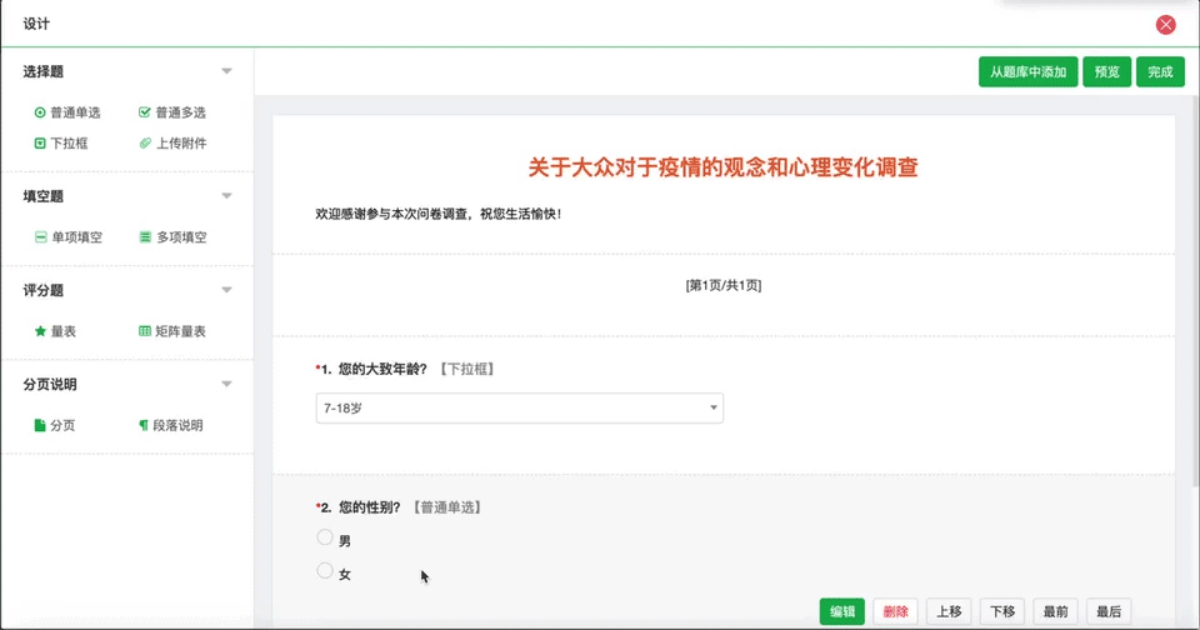This screenshot has width=1200, height=630.
Task: Insert a 分页 page break
Action: tap(55, 425)
